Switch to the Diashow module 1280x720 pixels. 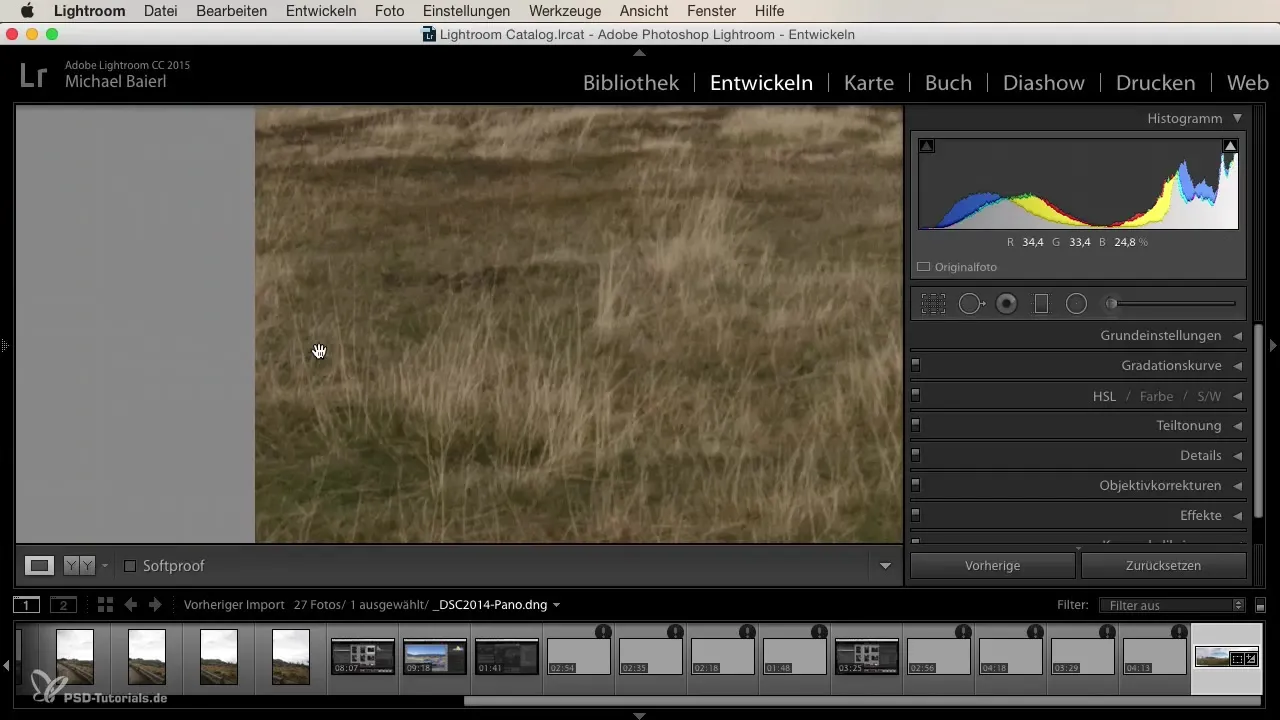pyautogui.click(x=1044, y=83)
